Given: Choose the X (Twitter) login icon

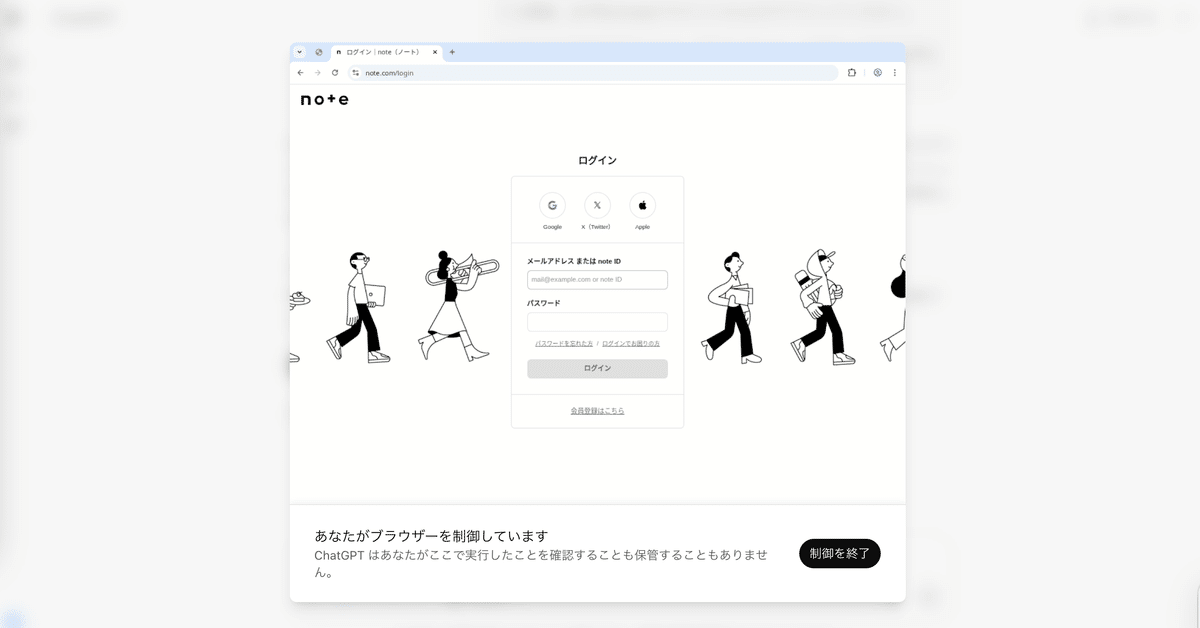Looking at the screenshot, I should click(597, 205).
